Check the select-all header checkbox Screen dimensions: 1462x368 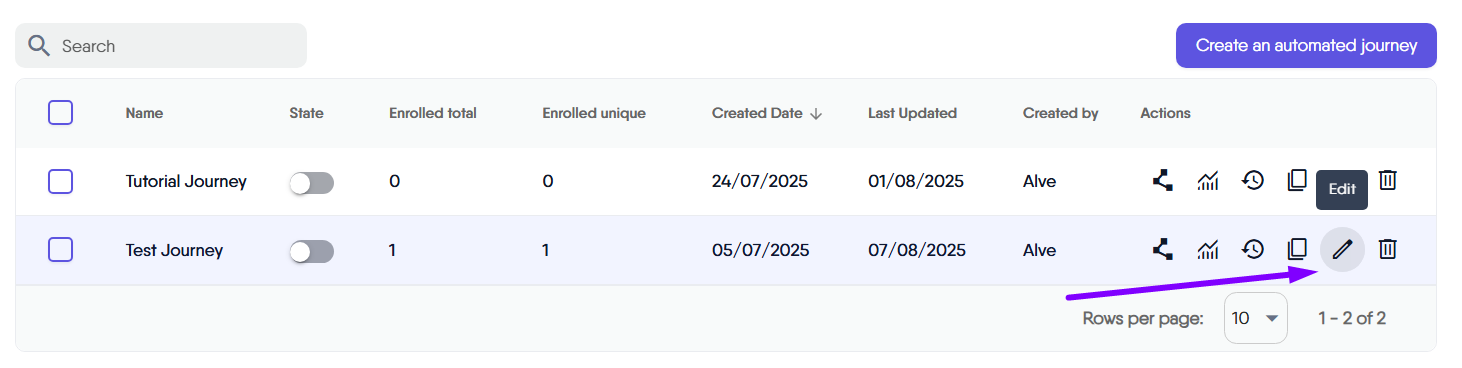click(x=60, y=113)
